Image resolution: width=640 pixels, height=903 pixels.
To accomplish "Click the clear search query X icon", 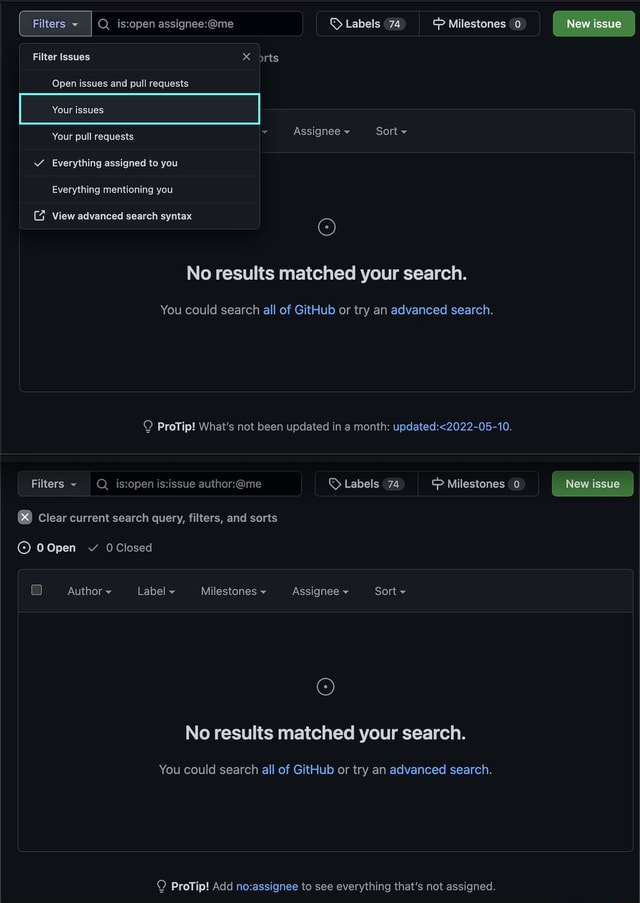I will 25,517.
